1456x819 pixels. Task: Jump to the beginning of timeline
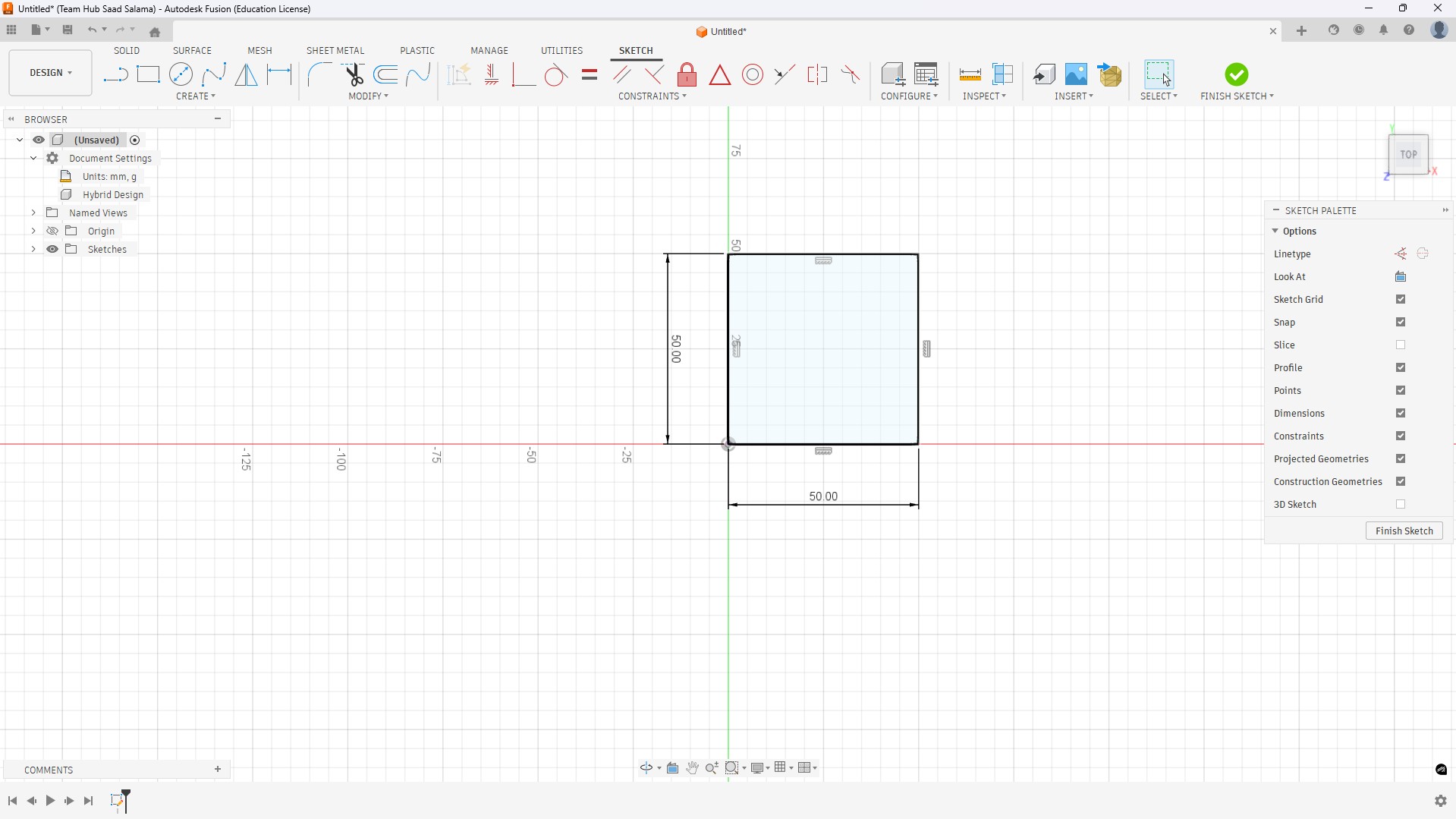coord(12,801)
